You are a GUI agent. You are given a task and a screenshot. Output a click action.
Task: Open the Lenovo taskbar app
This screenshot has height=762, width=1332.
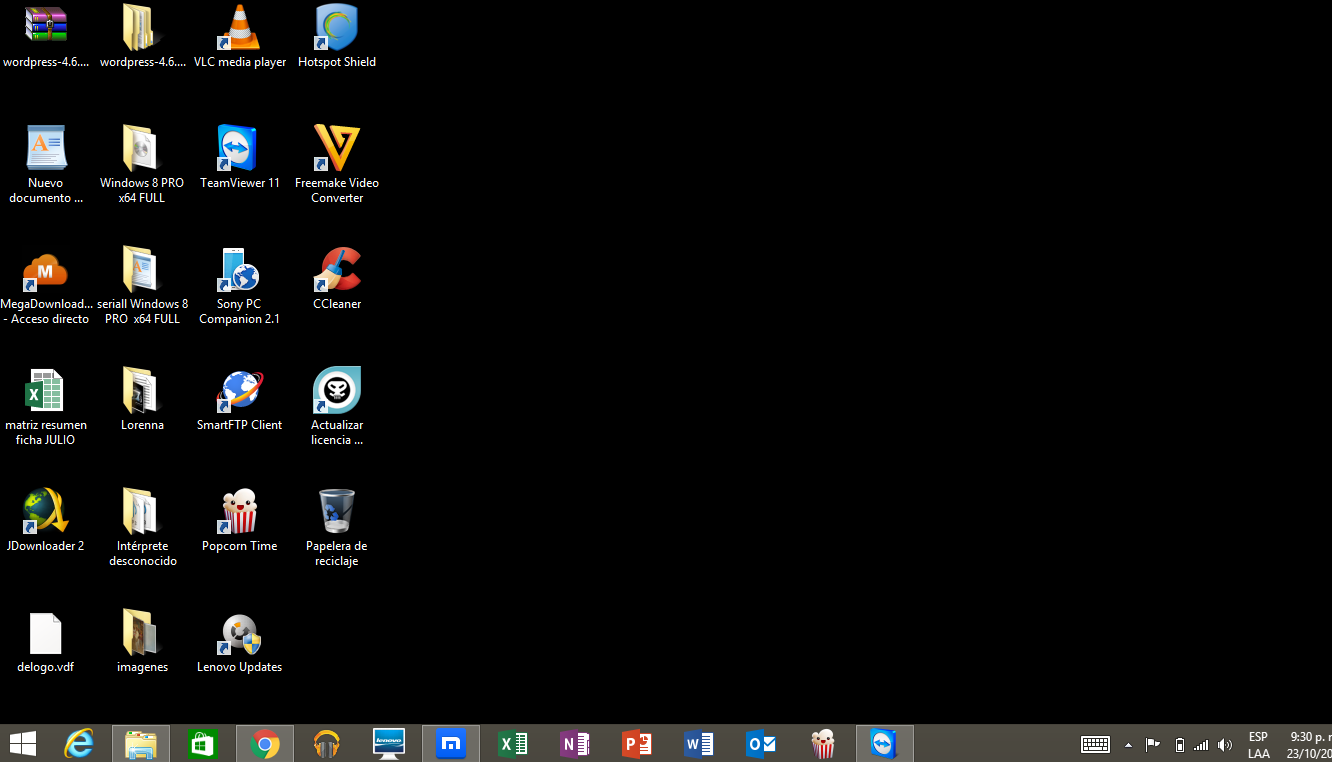[x=389, y=744]
